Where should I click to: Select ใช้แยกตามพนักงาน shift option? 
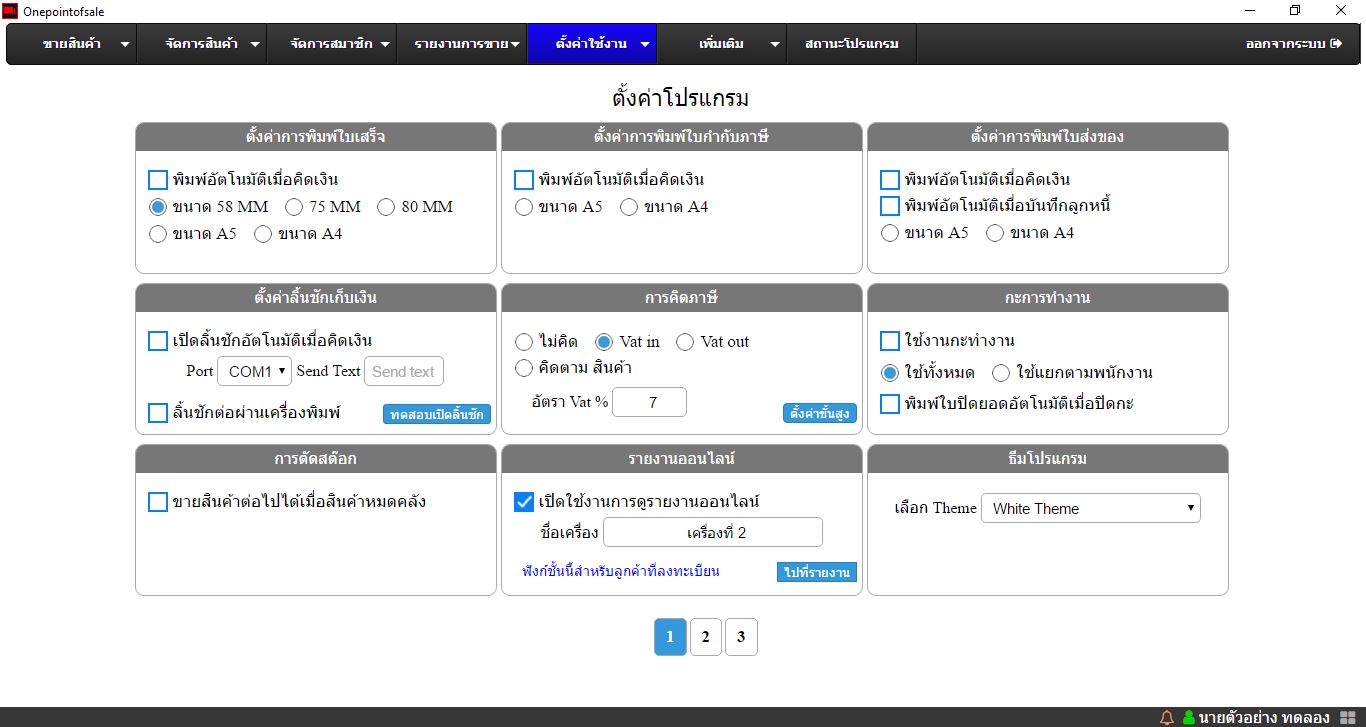point(1001,373)
